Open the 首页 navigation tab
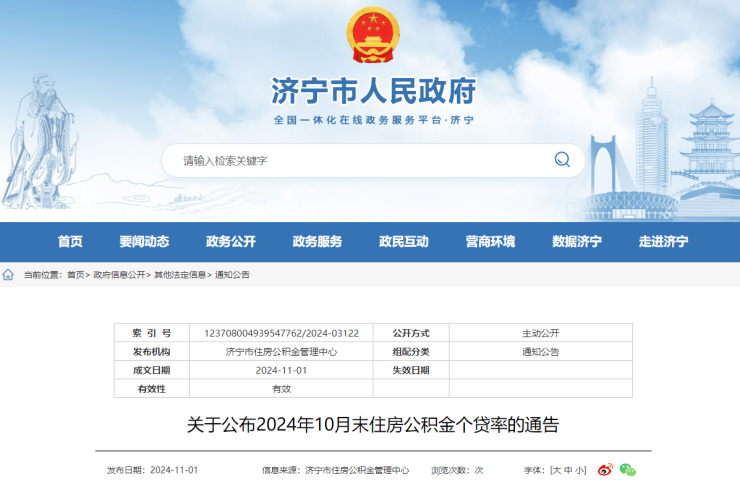The image size is (740, 485). [x=70, y=241]
